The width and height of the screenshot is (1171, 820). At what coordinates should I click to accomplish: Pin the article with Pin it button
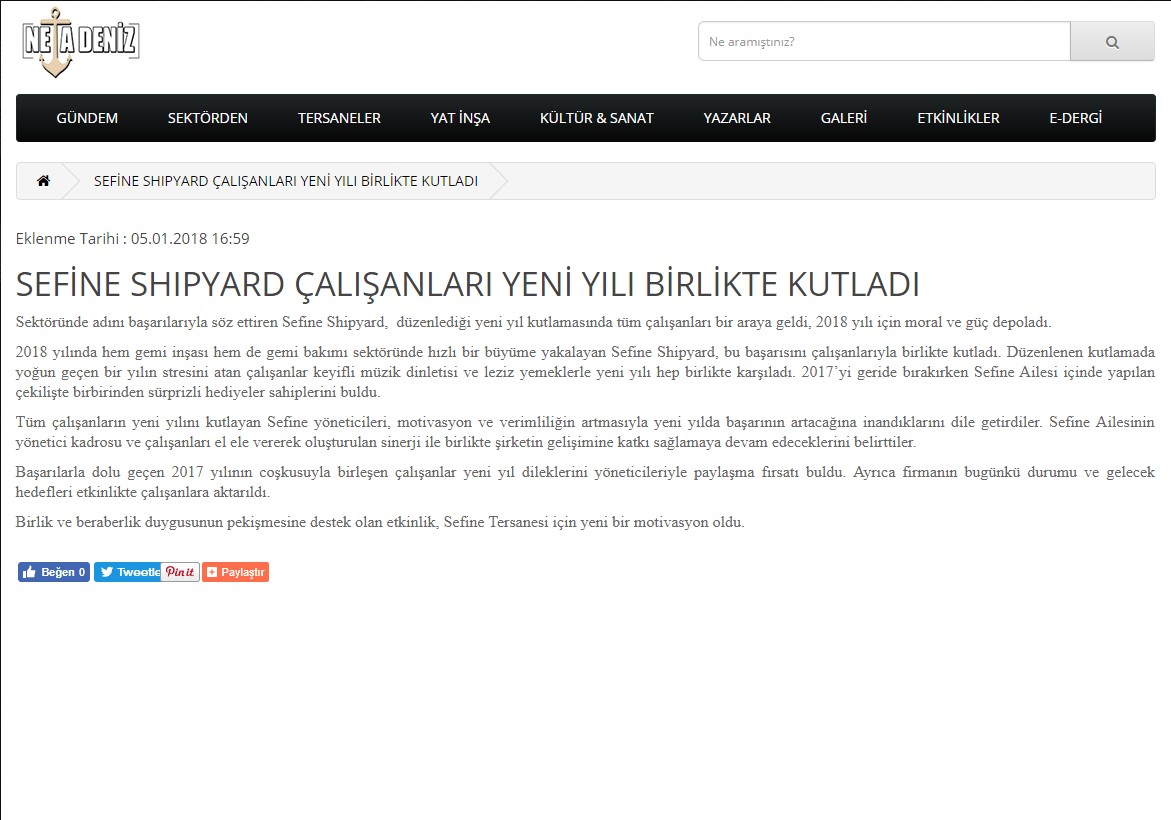180,572
